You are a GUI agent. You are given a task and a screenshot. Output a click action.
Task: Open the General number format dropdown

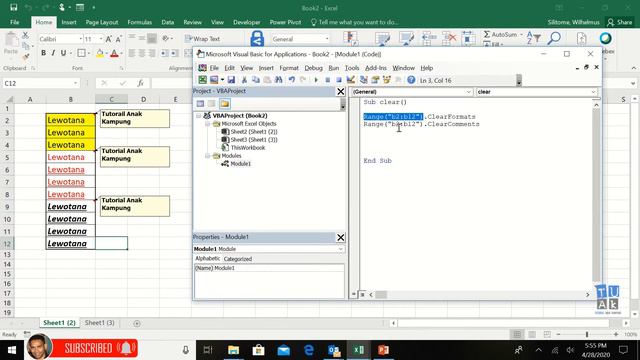(x=327, y=39)
